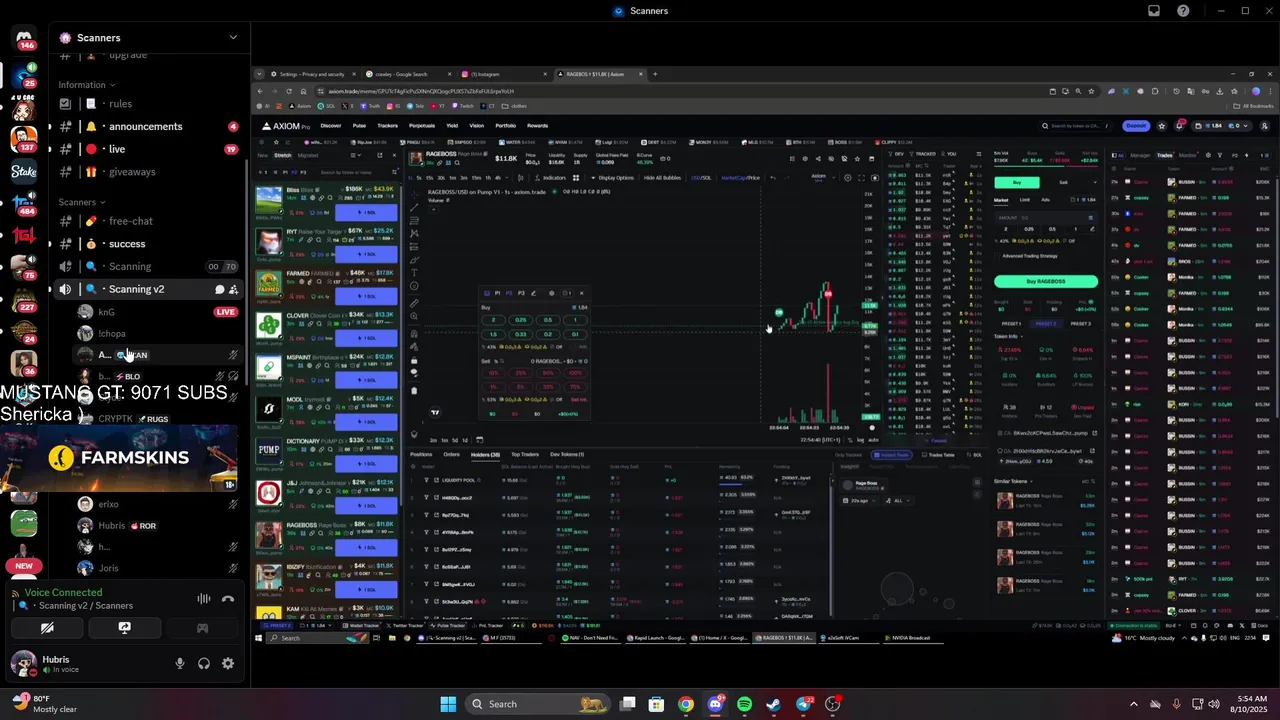Open the Stake server icon
This screenshot has width=1280, height=720.
pos(24,172)
